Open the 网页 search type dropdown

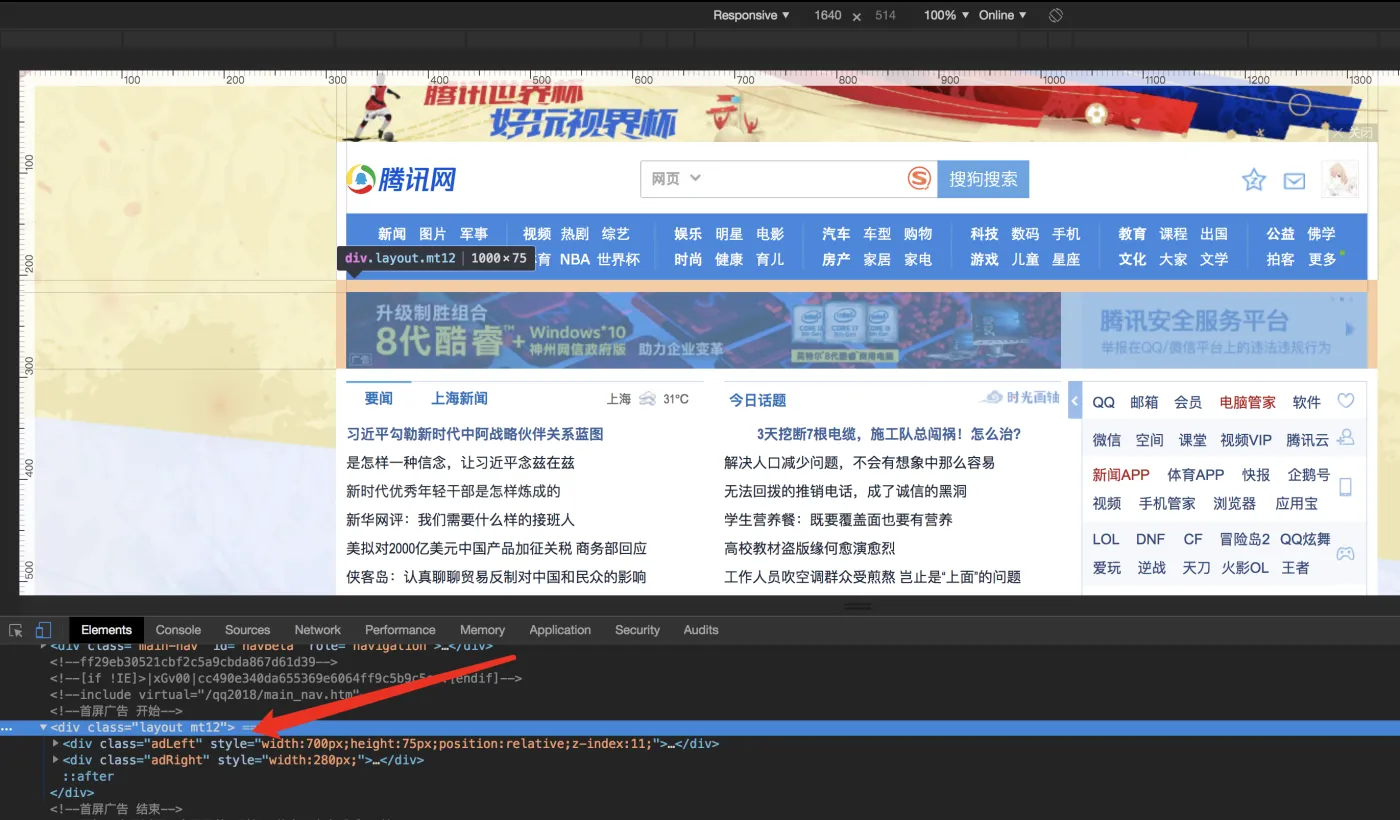tap(676, 179)
